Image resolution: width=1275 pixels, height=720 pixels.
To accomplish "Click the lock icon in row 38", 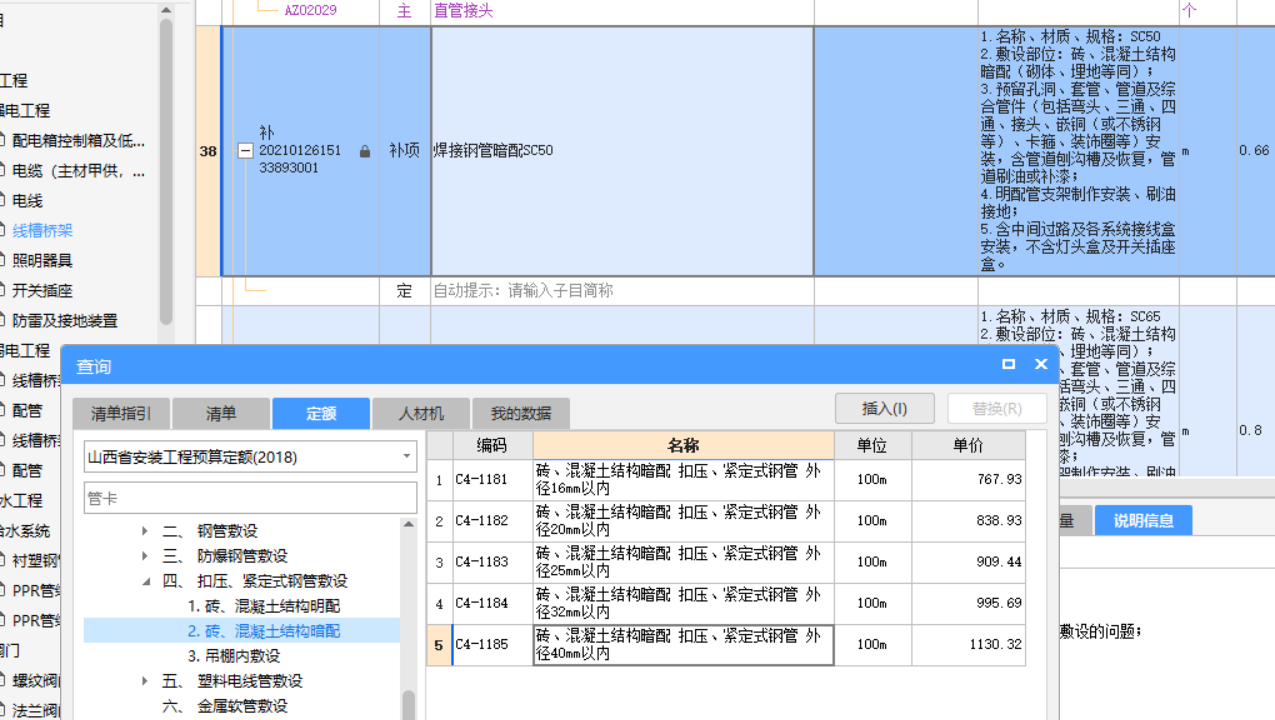I will pyautogui.click(x=365, y=151).
